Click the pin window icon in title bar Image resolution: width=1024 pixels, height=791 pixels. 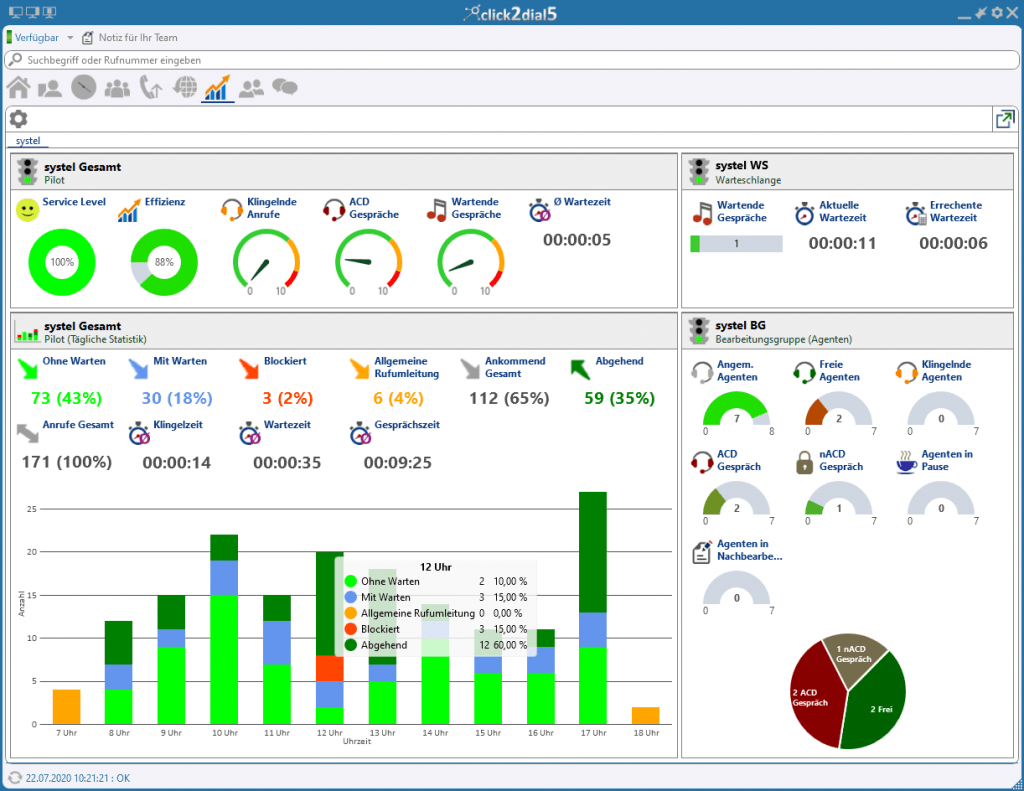tap(981, 12)
